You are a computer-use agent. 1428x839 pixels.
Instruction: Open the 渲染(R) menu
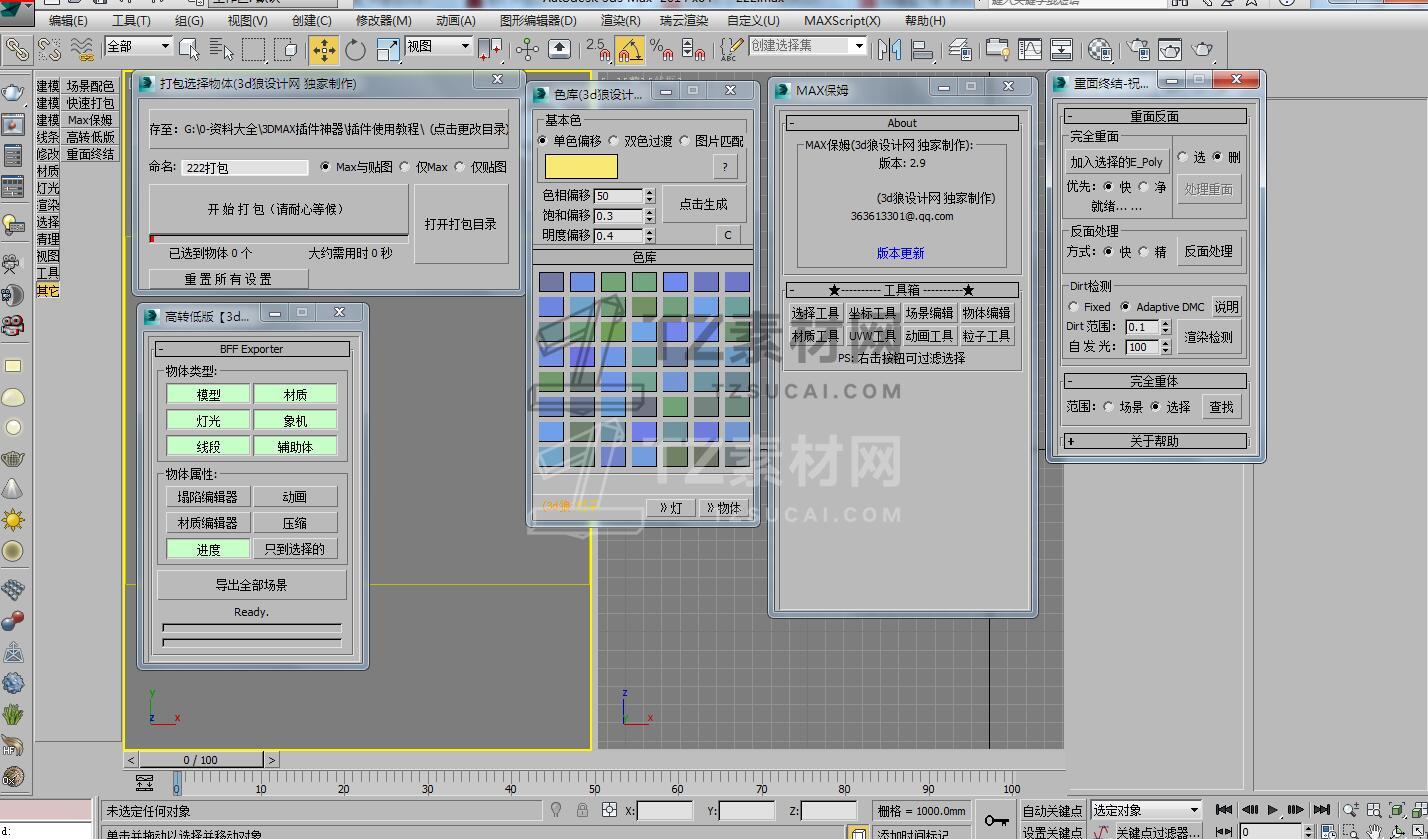pos(620,20)
